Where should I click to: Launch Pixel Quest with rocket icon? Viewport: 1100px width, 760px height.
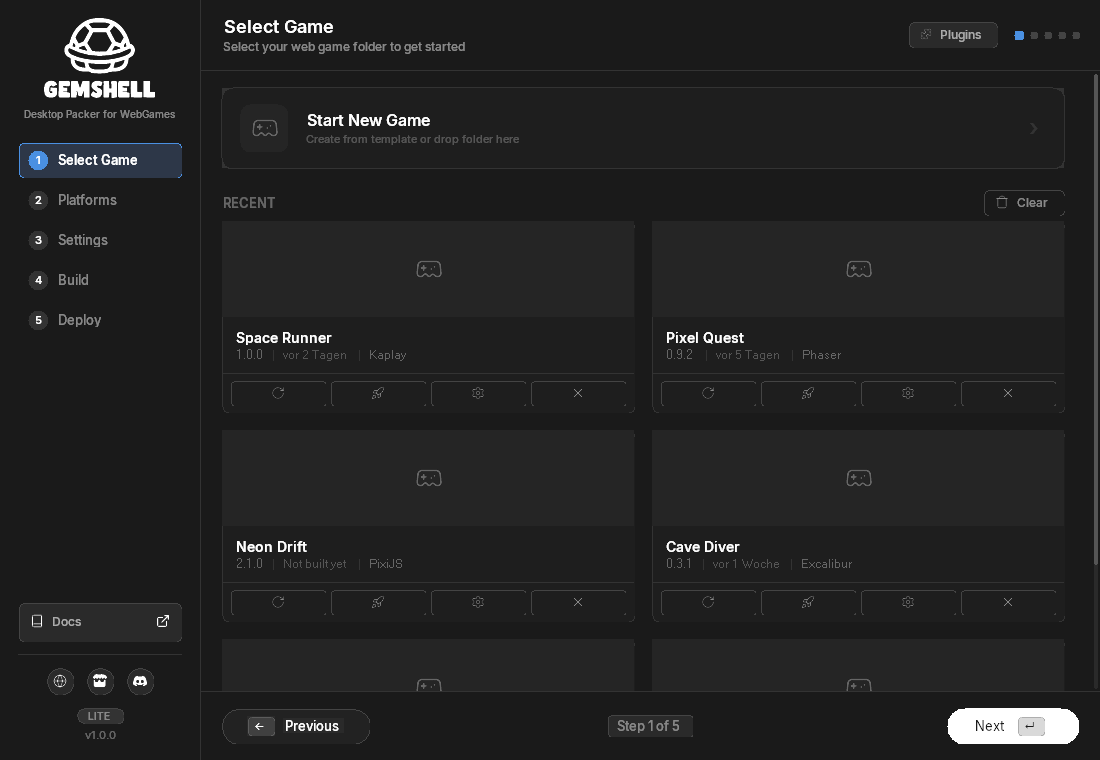[808, 393]
